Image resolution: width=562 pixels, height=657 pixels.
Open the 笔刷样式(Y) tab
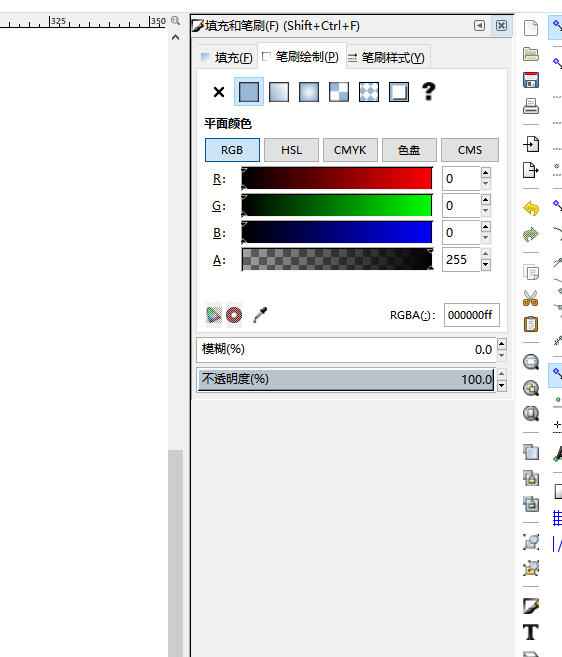388,57
